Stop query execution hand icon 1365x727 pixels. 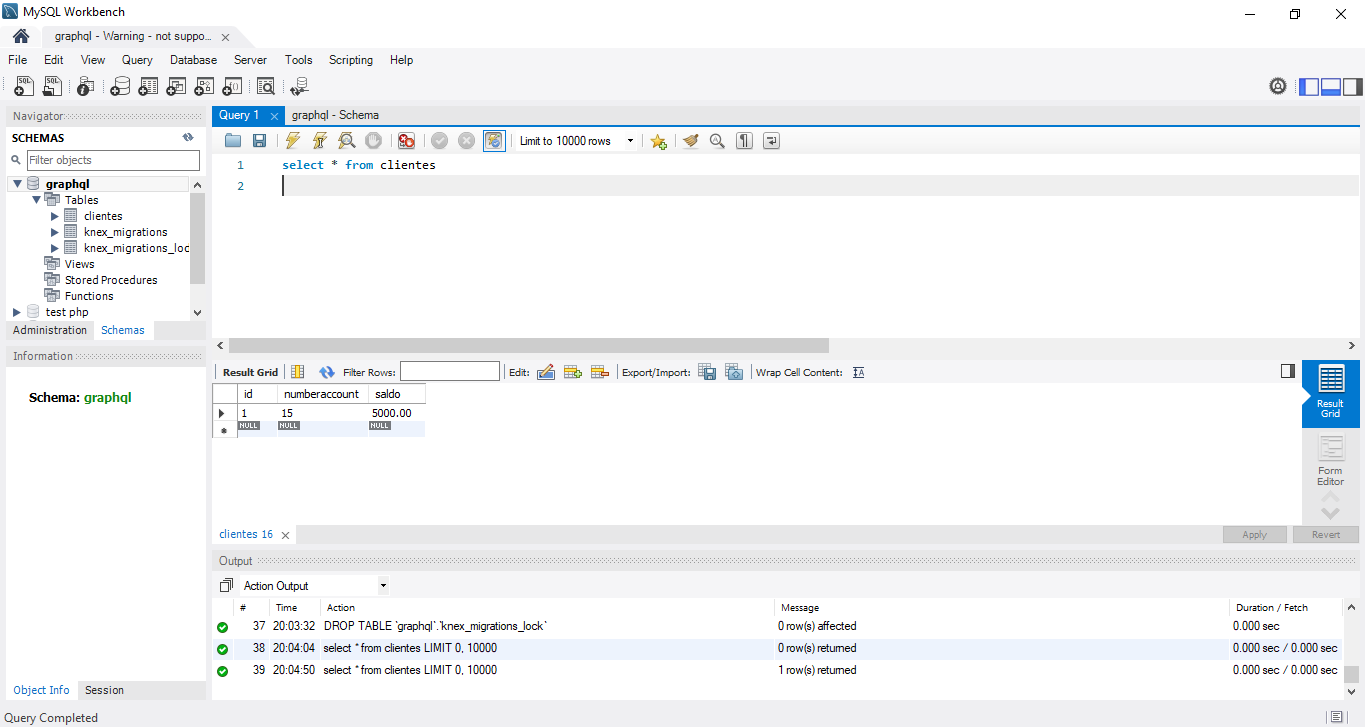coord(373,141)
